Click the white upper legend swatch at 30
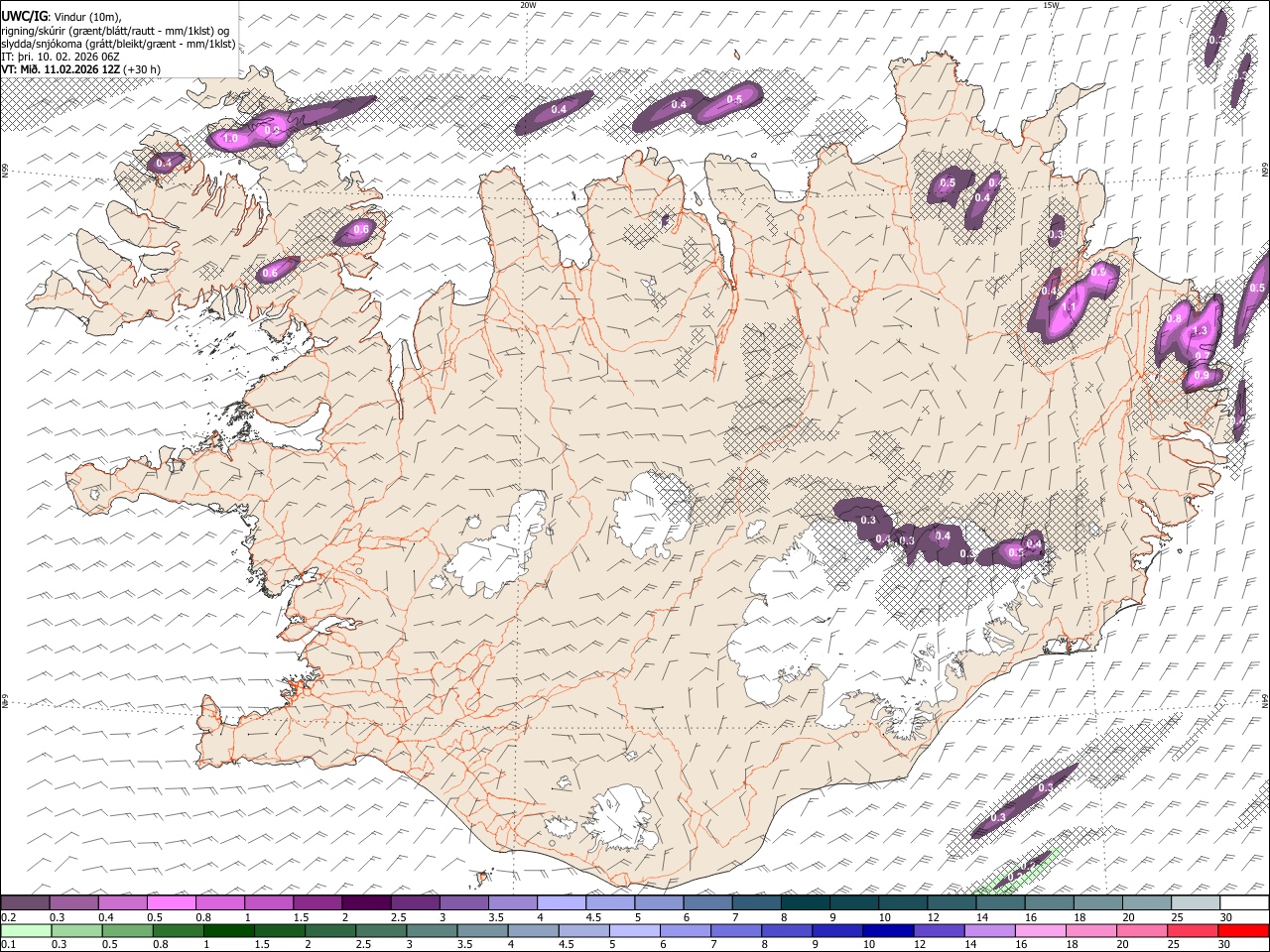The image size is (1270, 952). [x=1244, y=903]
